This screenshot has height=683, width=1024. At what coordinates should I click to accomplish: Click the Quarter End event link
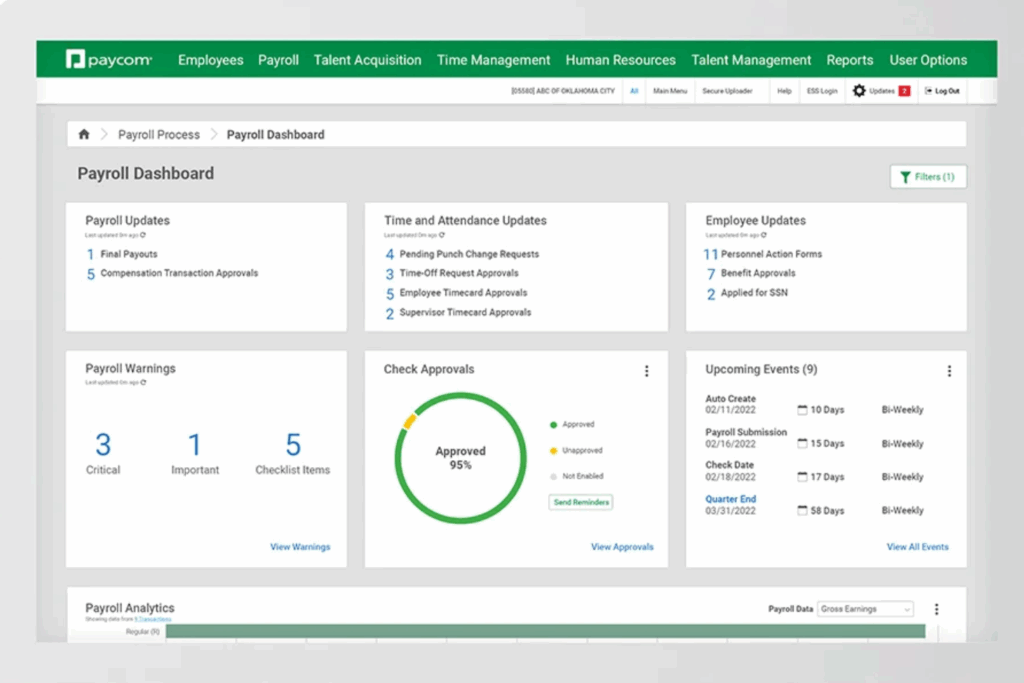[730, 499]
